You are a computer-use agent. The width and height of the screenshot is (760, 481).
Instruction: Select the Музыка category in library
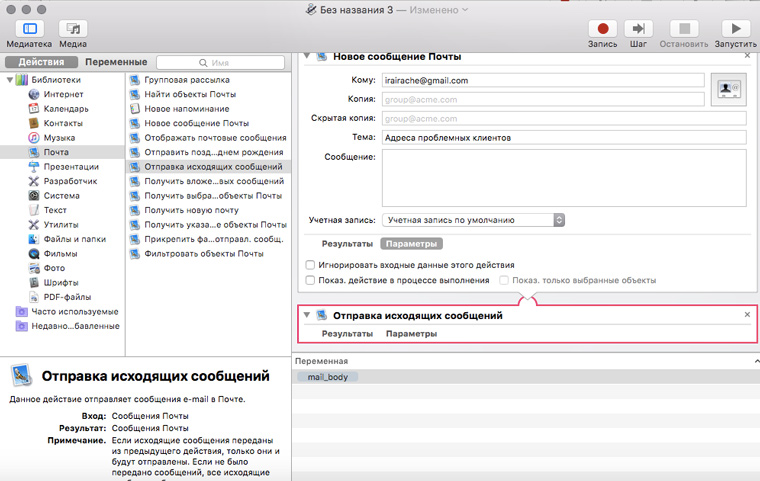click(59, 137)
